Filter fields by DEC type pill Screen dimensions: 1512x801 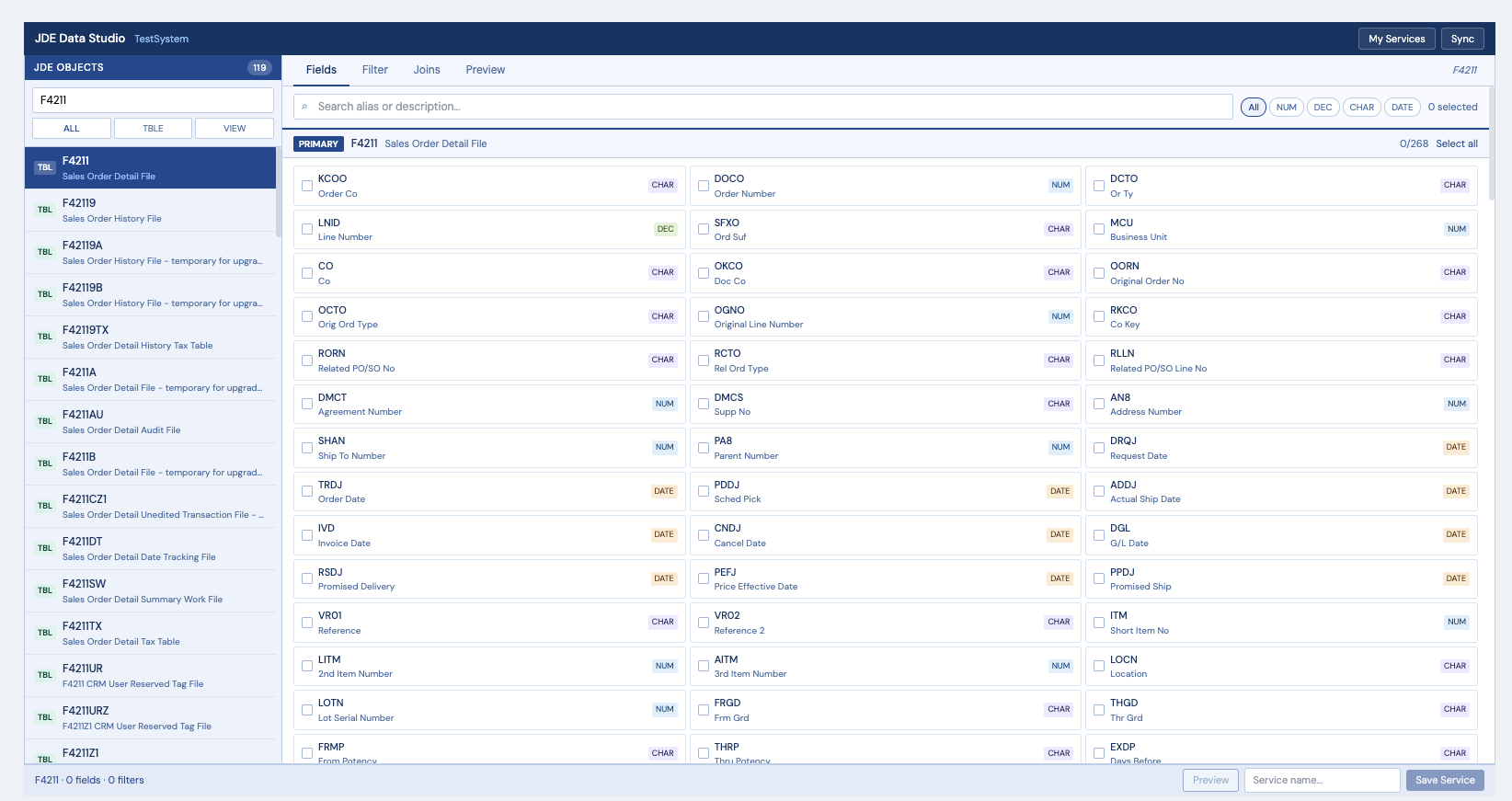tap(1323, 108)
